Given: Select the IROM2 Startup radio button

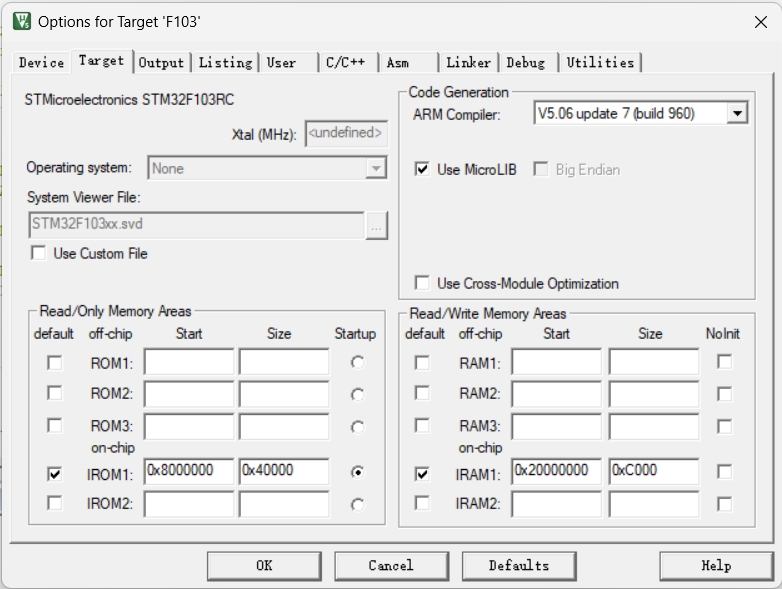Looking at the screenshot, I should (x=357, y=505).
